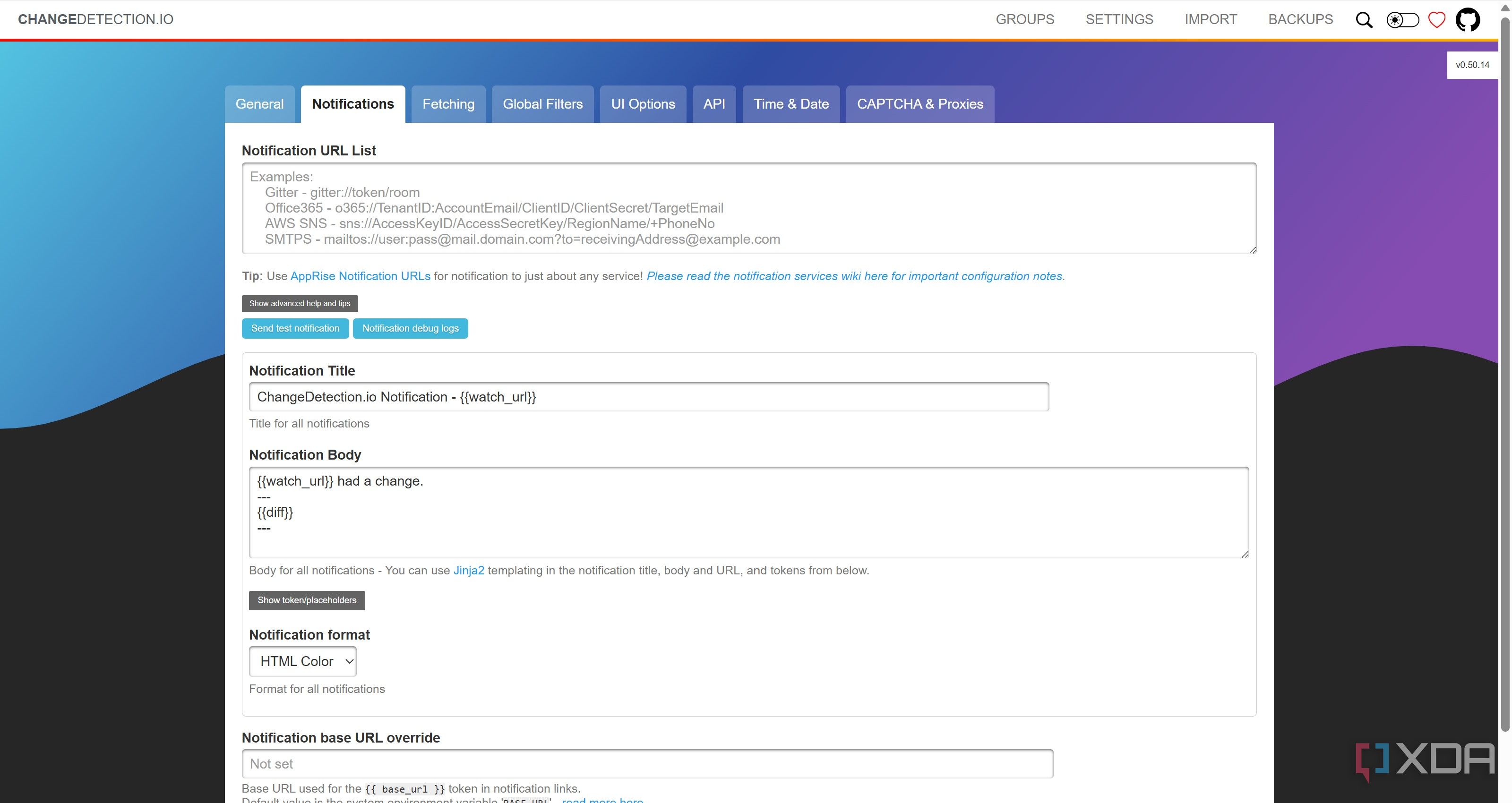Select the Notifications tab
Screen dimensions: 1512x803
[353, 104]
